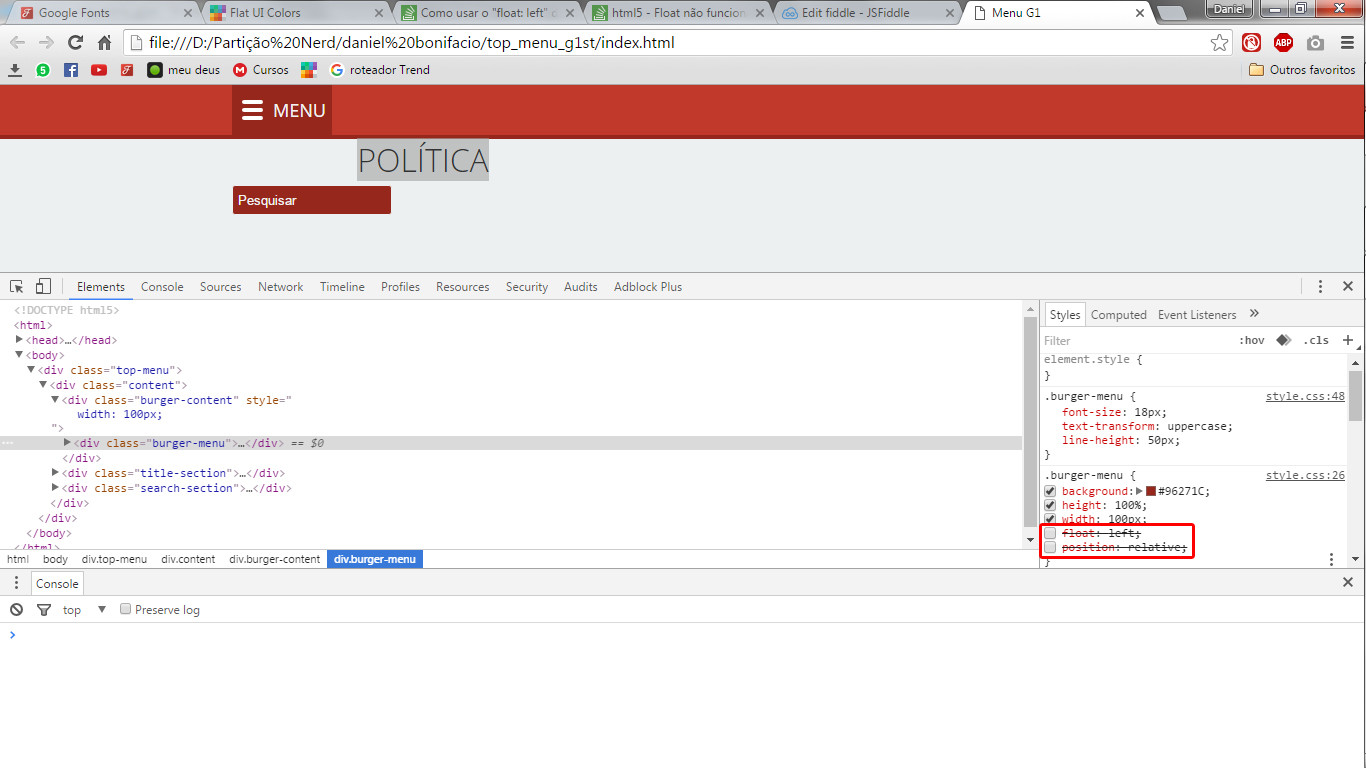Open the roteador Trend bookmark
The image size is (1366, 768).
pyautogui.click(x=380, y=70)
